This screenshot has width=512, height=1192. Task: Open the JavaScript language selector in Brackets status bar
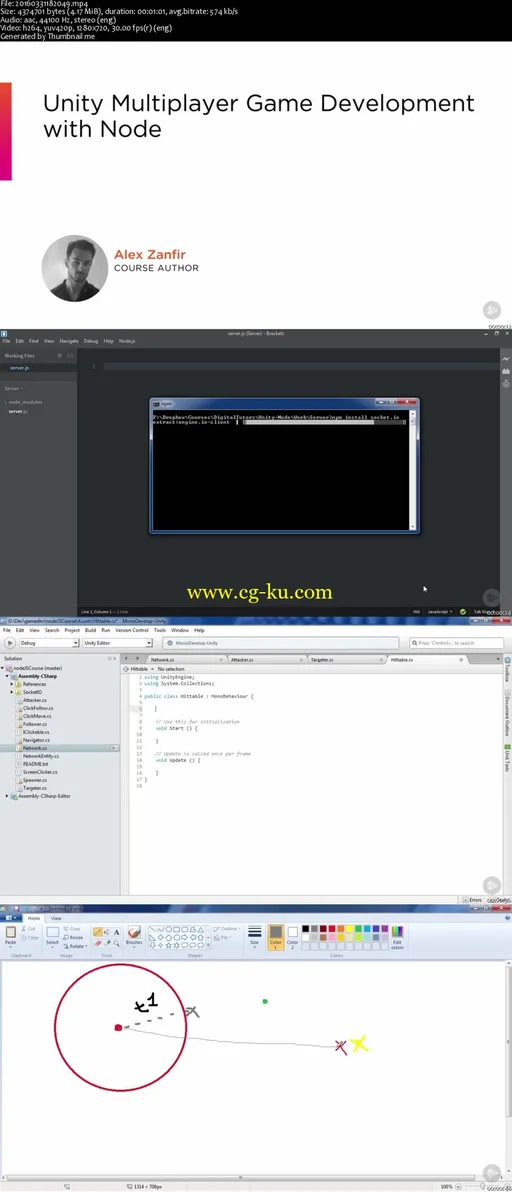pos(440,611)
